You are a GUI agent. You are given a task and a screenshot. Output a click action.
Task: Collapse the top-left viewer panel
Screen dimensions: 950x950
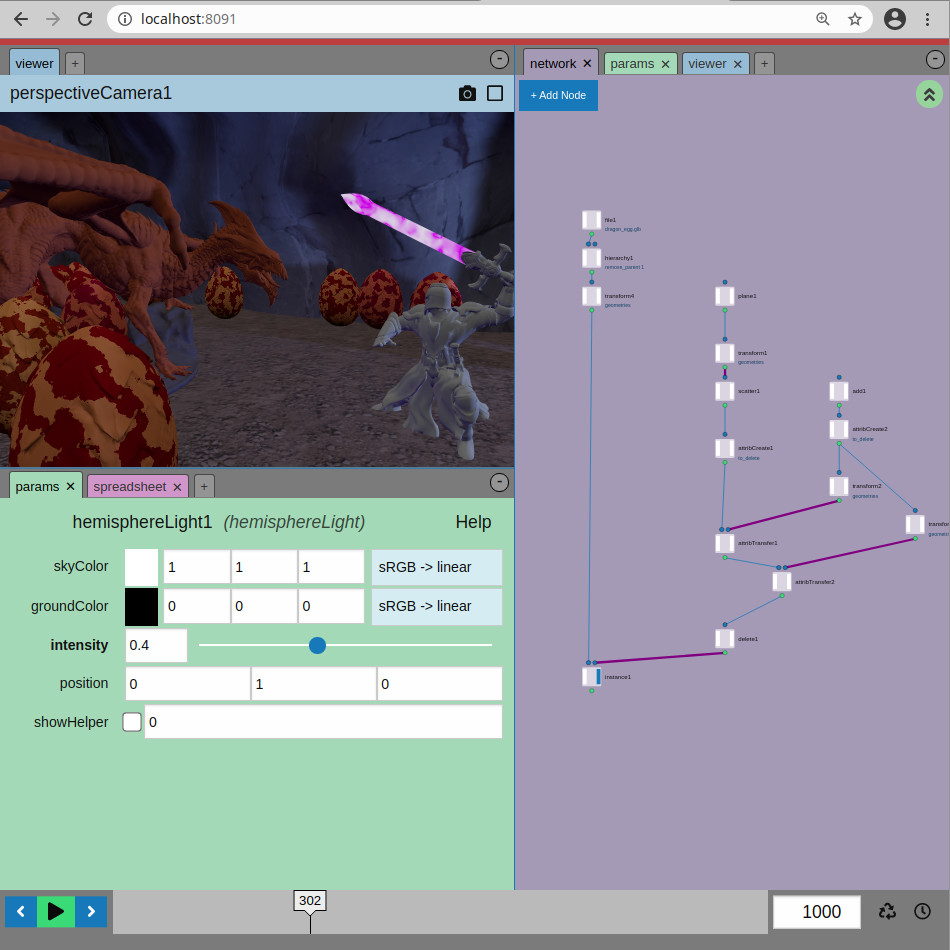(499, 59)
